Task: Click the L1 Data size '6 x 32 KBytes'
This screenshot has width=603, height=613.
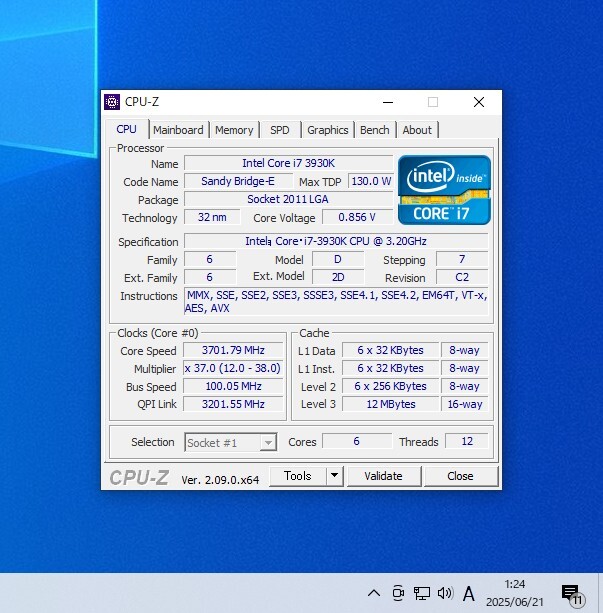Action: click(x=390, y=350)
